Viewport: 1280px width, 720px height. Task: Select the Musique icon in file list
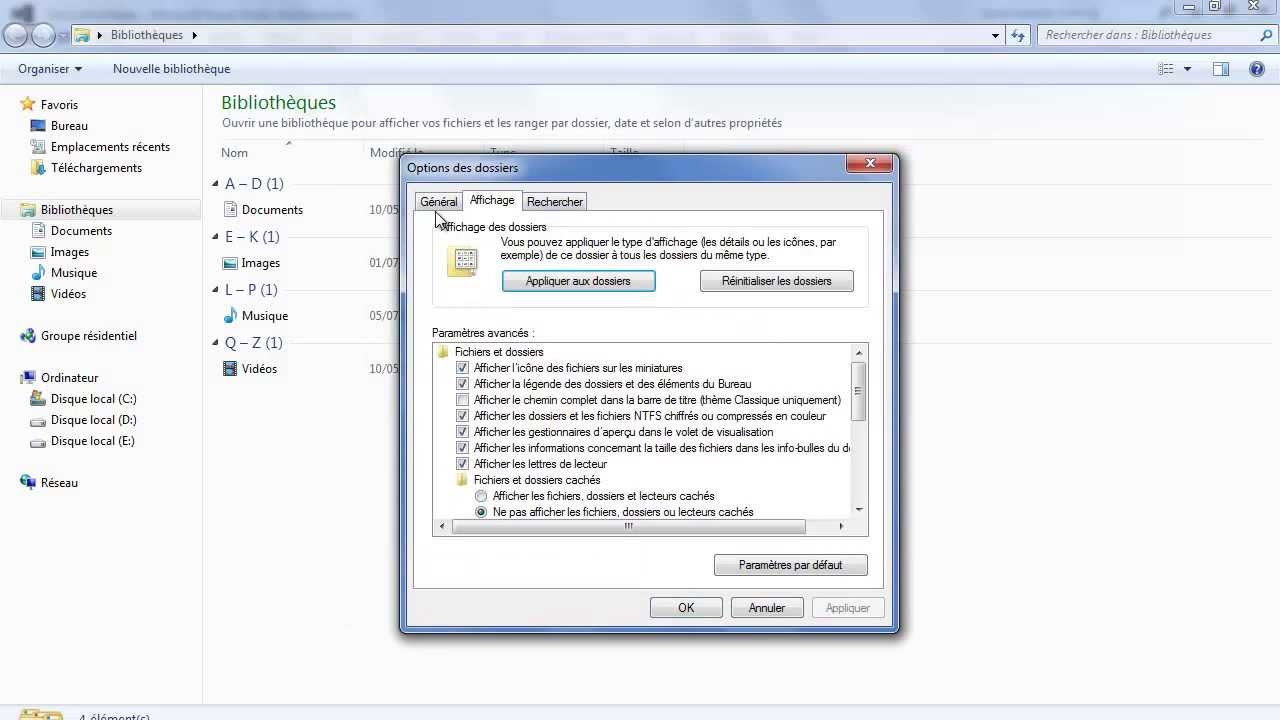click(230, 315)
